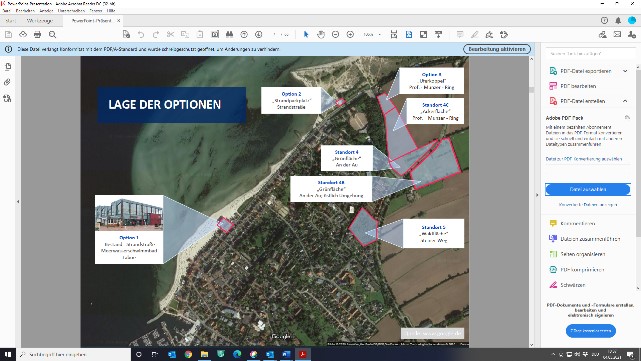Switch to the Werkzeuge tab
641x361 pixels.
tap(40, 20)
